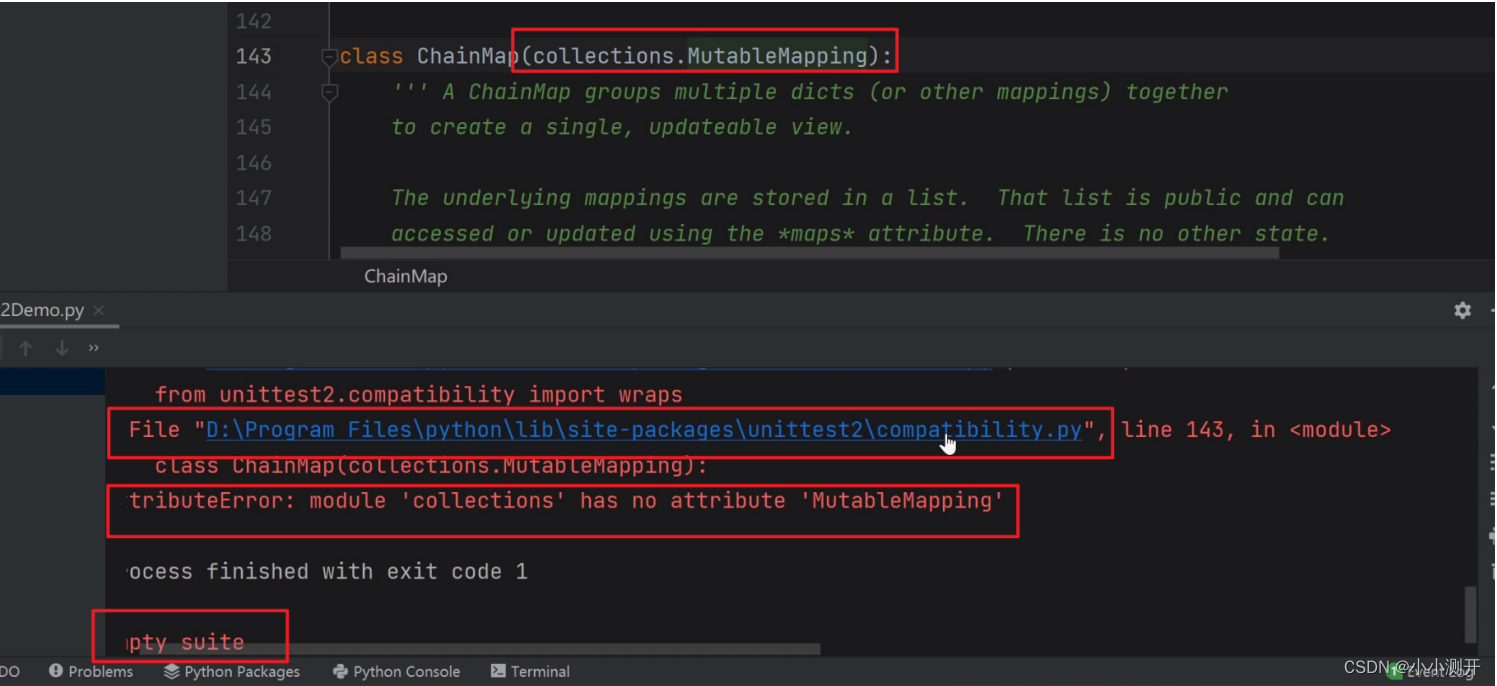1497x686 pixels.
Task: Click the ChainMap breadcrumb below the editor
Action: (405, 276)
